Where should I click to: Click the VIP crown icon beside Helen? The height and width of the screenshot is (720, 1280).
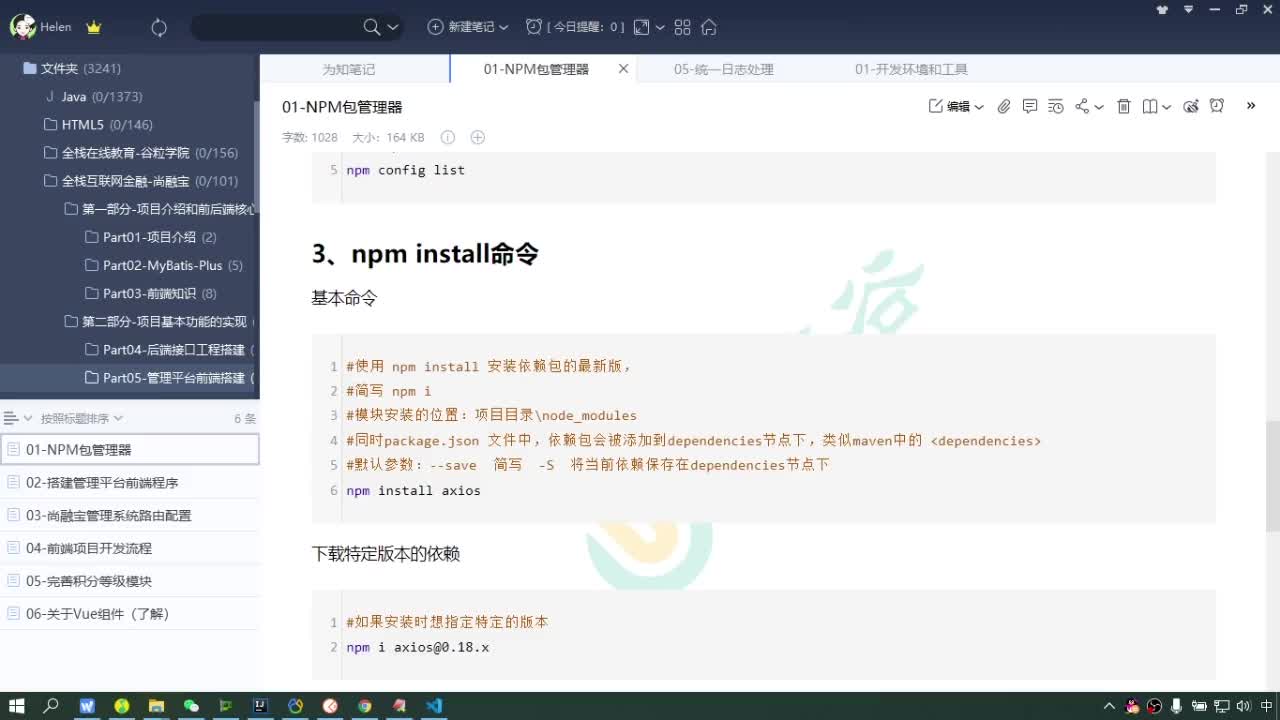tap(94, 27)
